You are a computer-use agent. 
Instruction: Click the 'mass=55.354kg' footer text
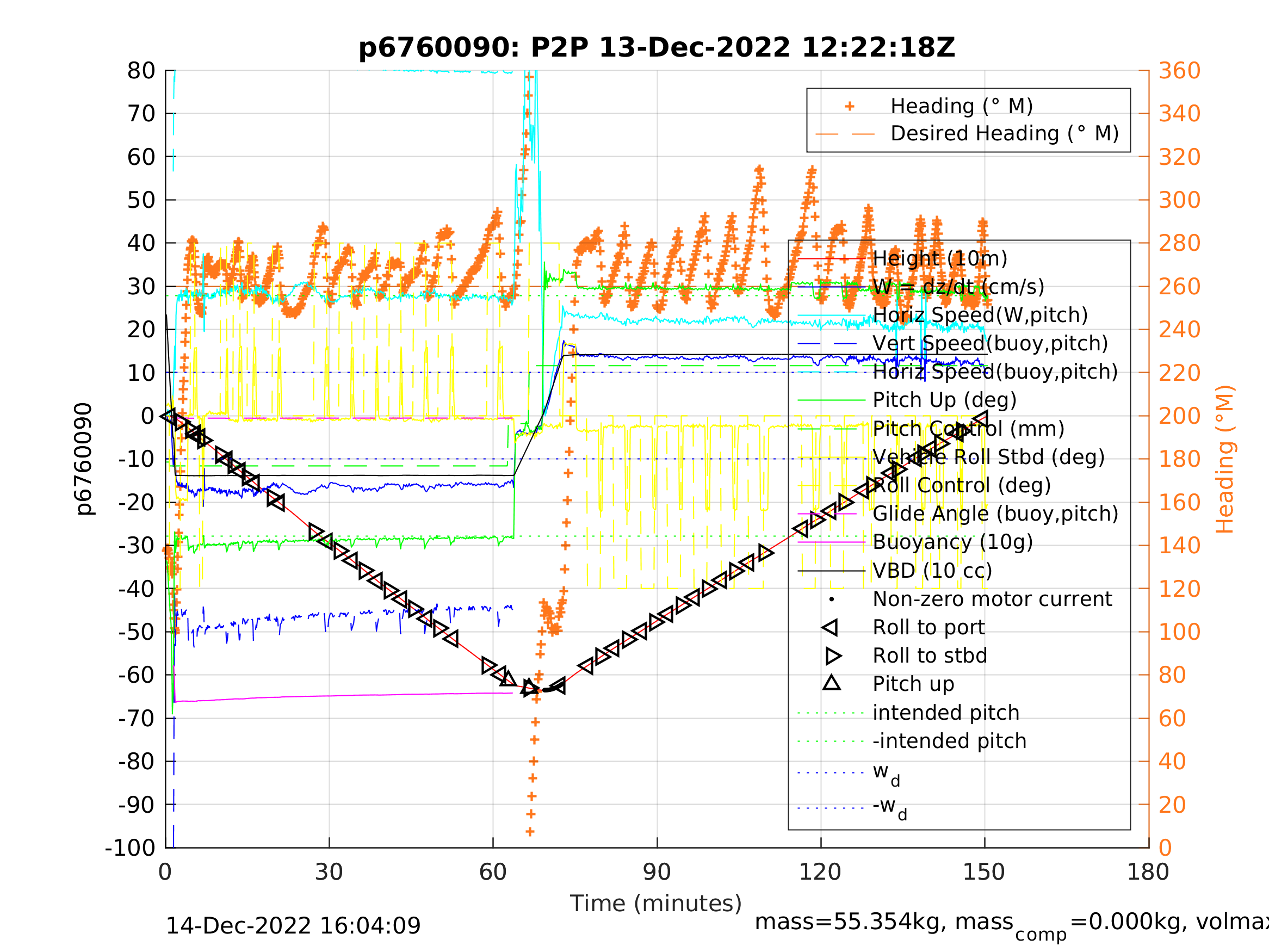pos(849,922)
